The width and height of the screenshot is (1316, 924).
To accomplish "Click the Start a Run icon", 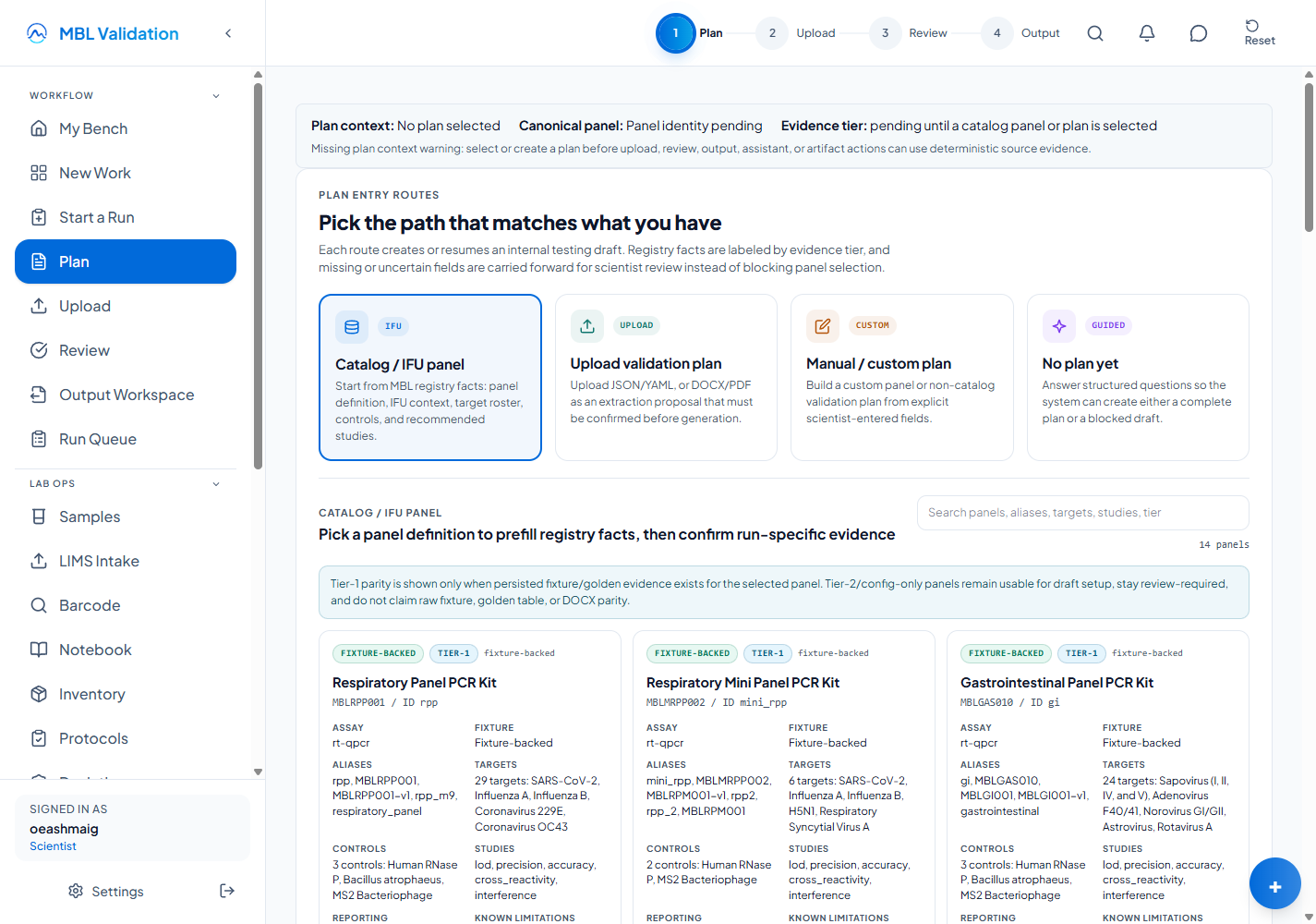I will [x=39, y=217].
